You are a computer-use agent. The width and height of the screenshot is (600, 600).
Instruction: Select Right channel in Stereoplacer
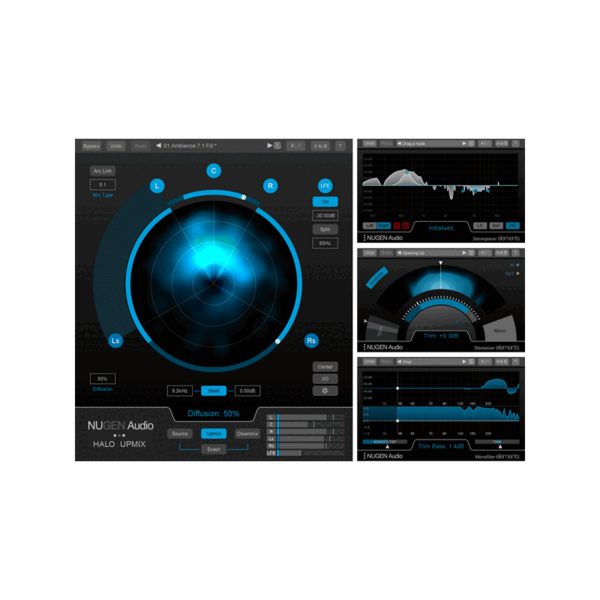tap(384, 226)
